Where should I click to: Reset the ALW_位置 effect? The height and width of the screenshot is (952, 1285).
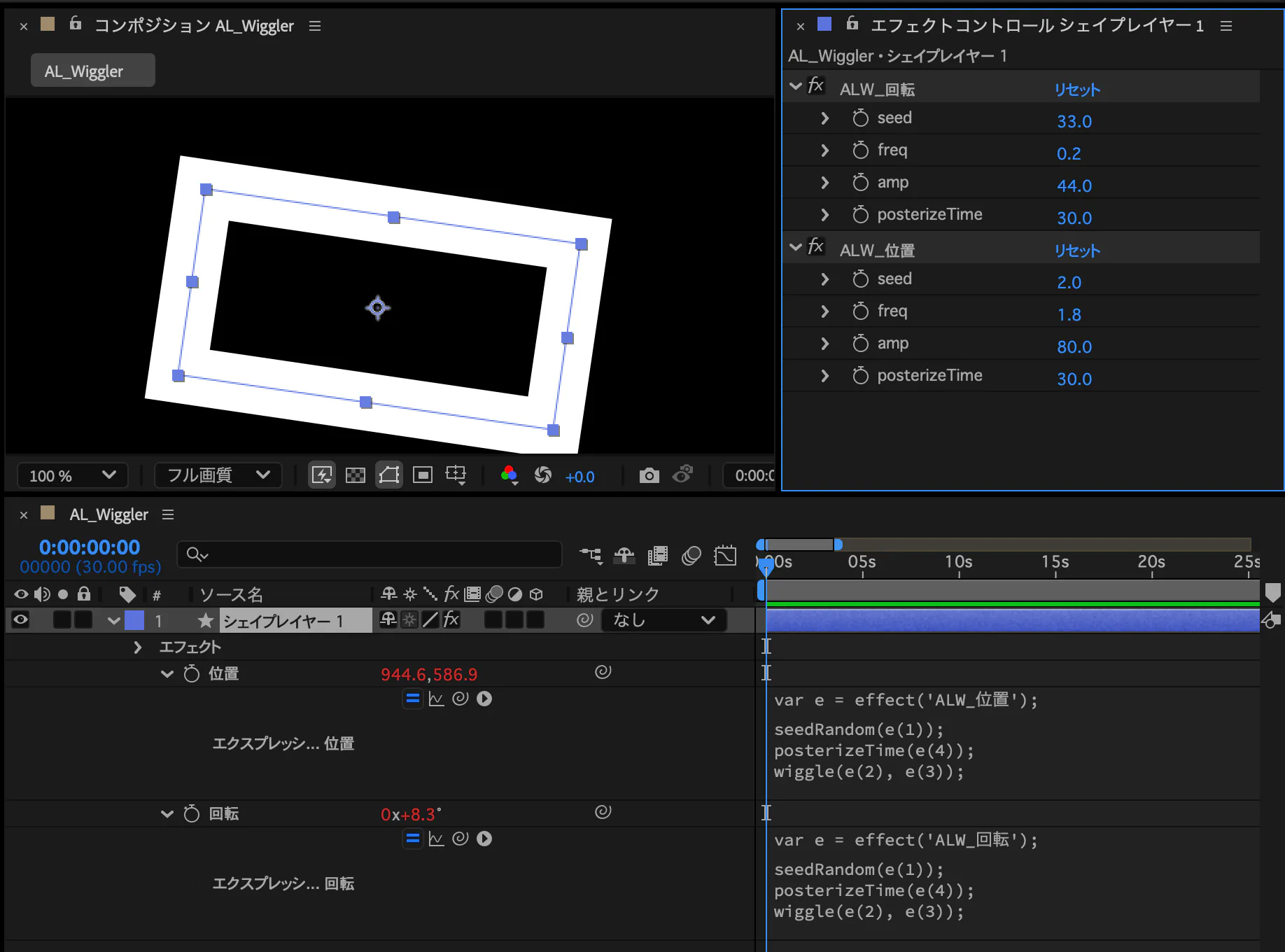[x=1077, y=251]
